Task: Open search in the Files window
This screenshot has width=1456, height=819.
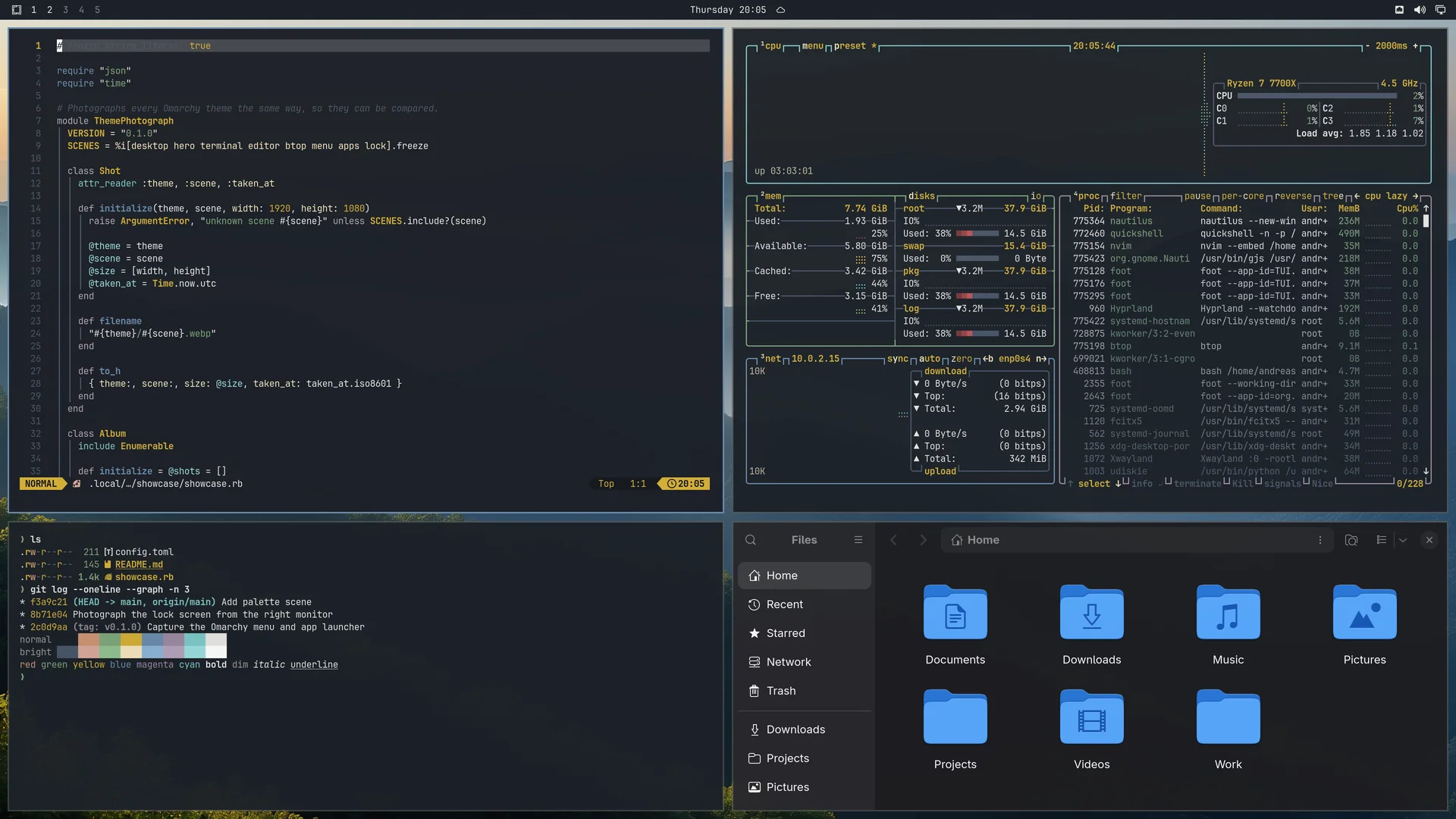Action: [751, 540]
